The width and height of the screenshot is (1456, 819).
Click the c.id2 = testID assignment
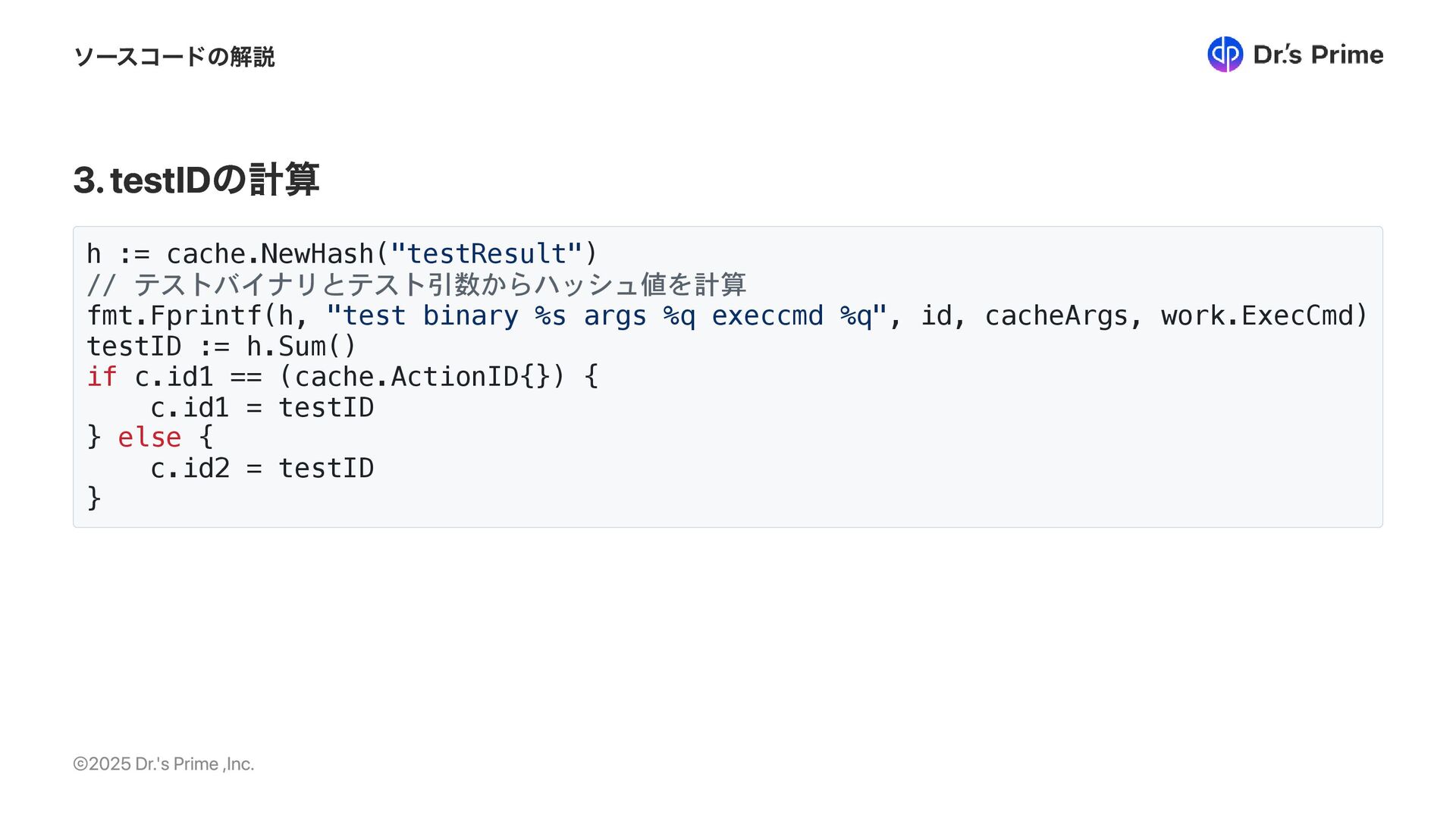262,469
